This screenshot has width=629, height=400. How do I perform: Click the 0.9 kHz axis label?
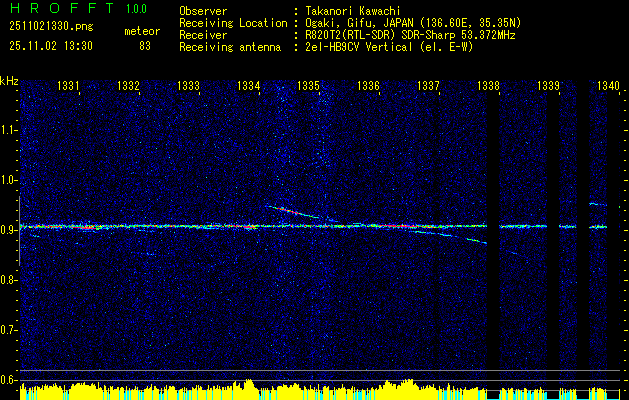[8, 230]
